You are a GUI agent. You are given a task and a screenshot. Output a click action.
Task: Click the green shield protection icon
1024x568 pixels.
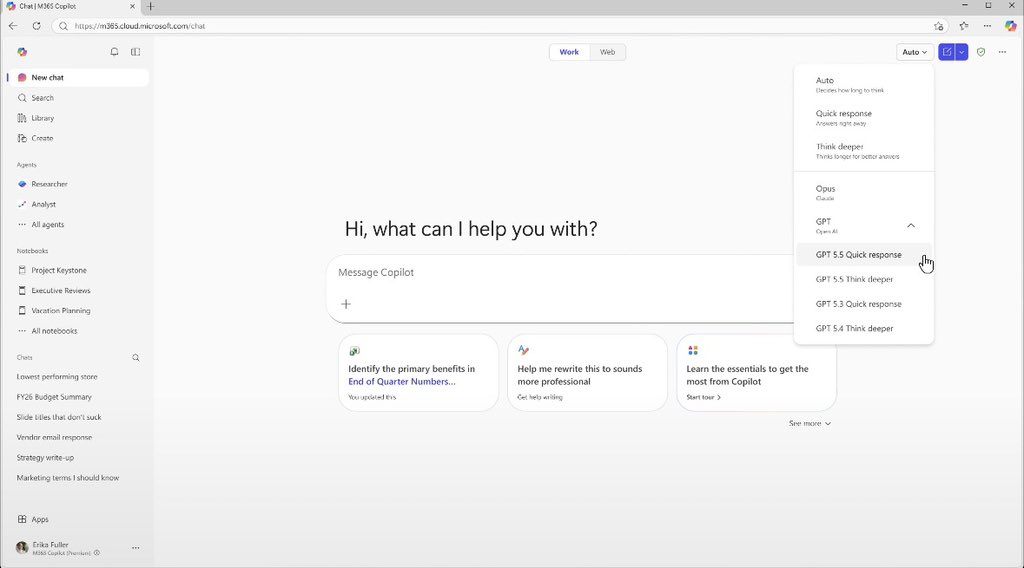click(x=981, y=52)
